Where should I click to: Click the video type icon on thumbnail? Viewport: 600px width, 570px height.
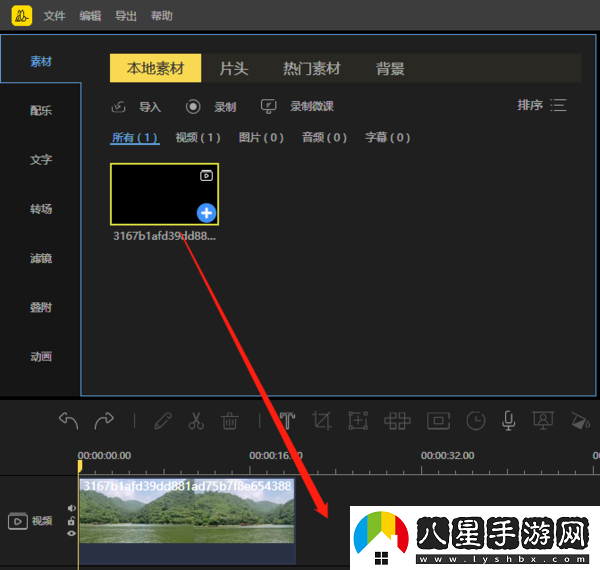pyautogui.click(x=206, y=176)
